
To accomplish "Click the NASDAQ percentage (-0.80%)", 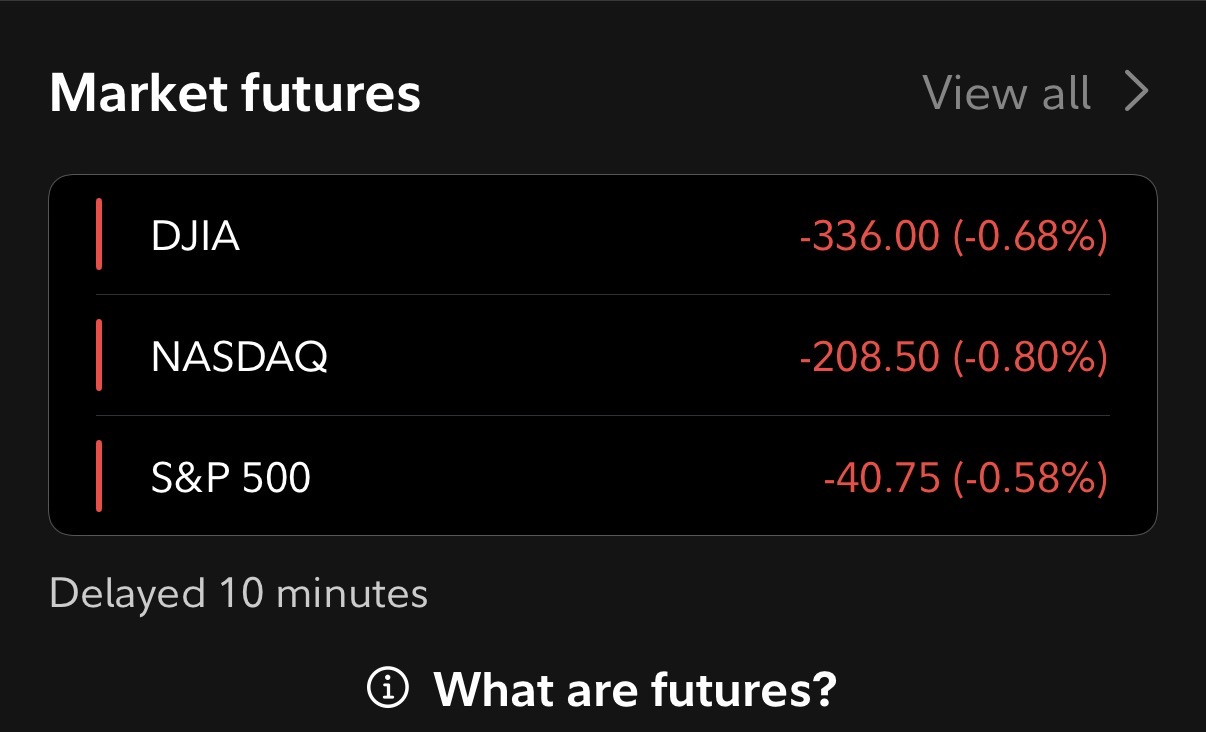I will [x=1030, y=357].
